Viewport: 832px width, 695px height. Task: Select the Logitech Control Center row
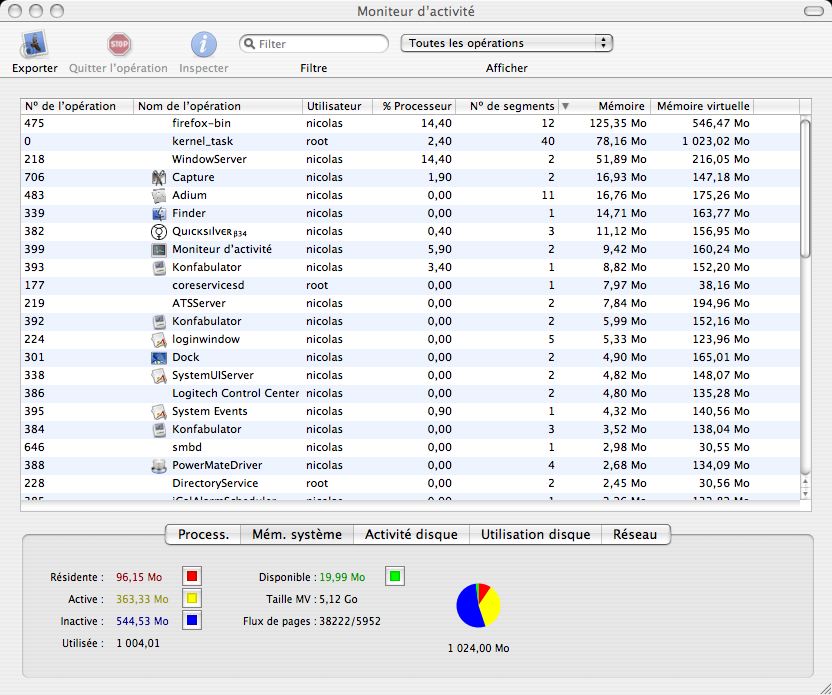[x=410, y=394]
